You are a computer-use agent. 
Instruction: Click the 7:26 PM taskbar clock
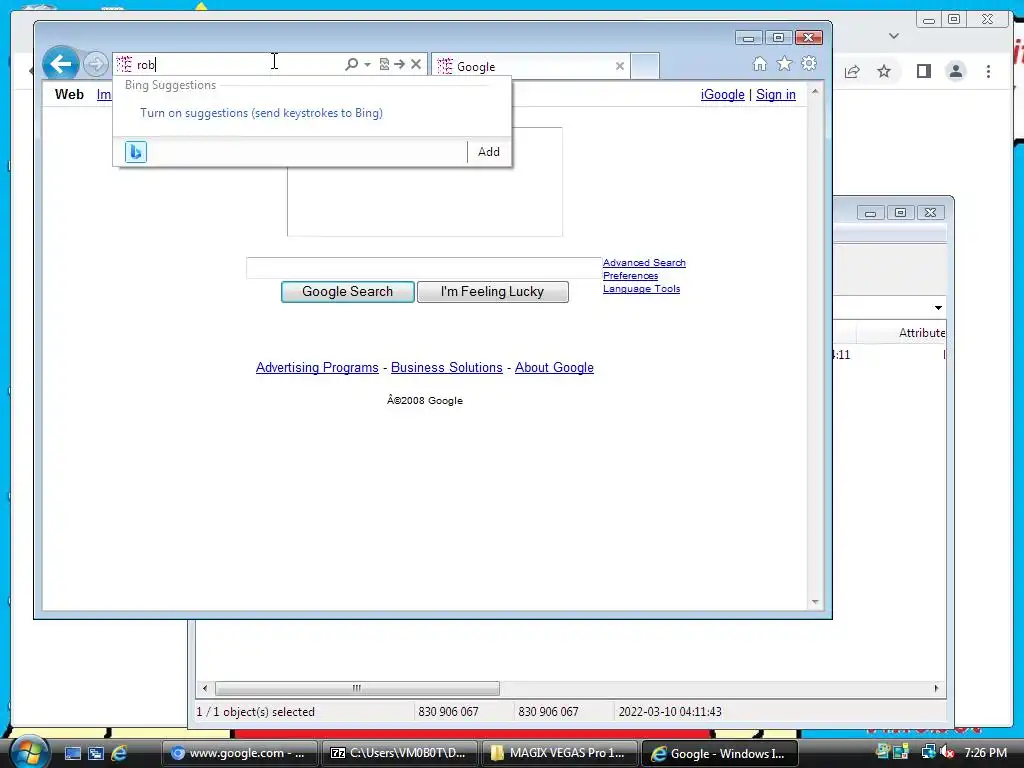pyautogui.click(x=985, y=753)
